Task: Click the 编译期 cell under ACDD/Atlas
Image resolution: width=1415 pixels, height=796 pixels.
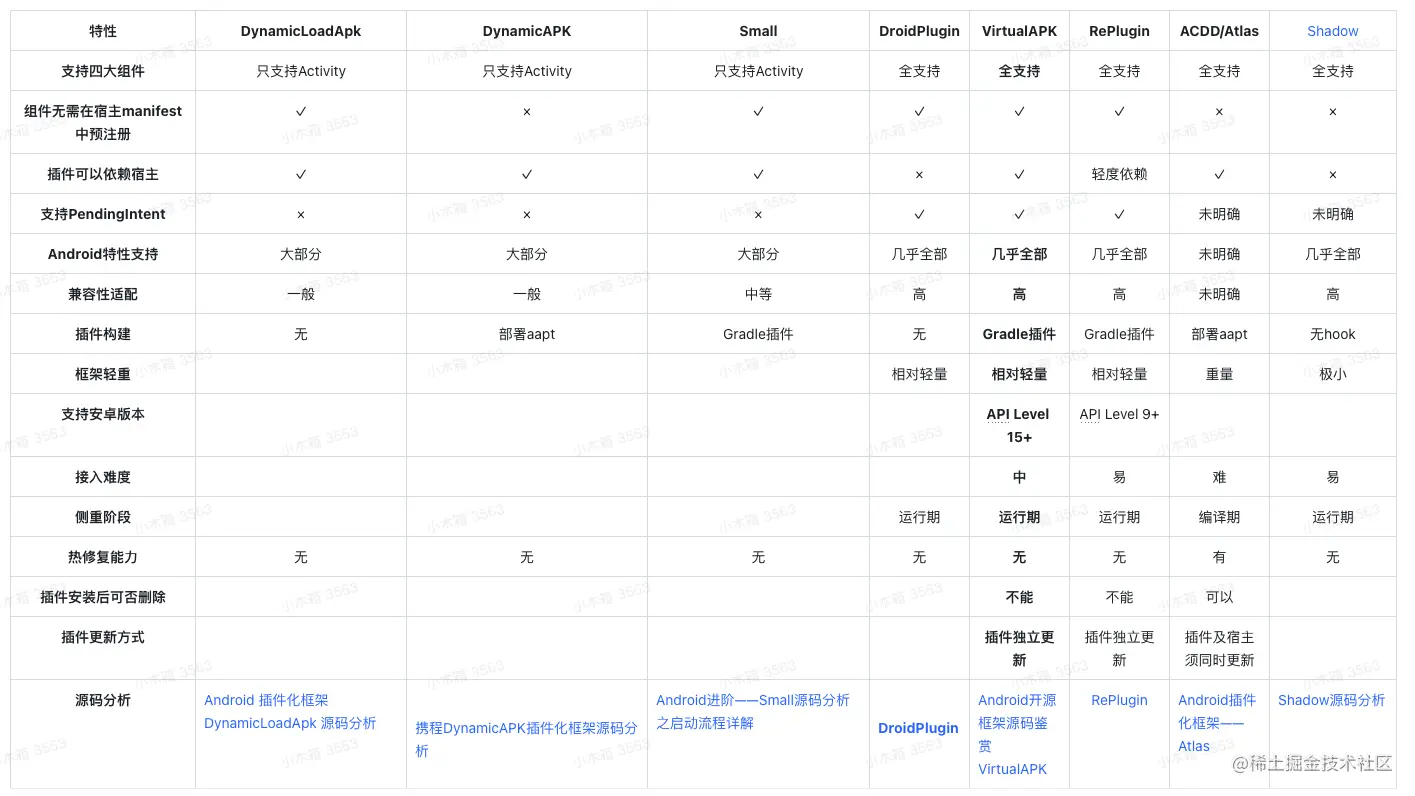Action: 1219,517
